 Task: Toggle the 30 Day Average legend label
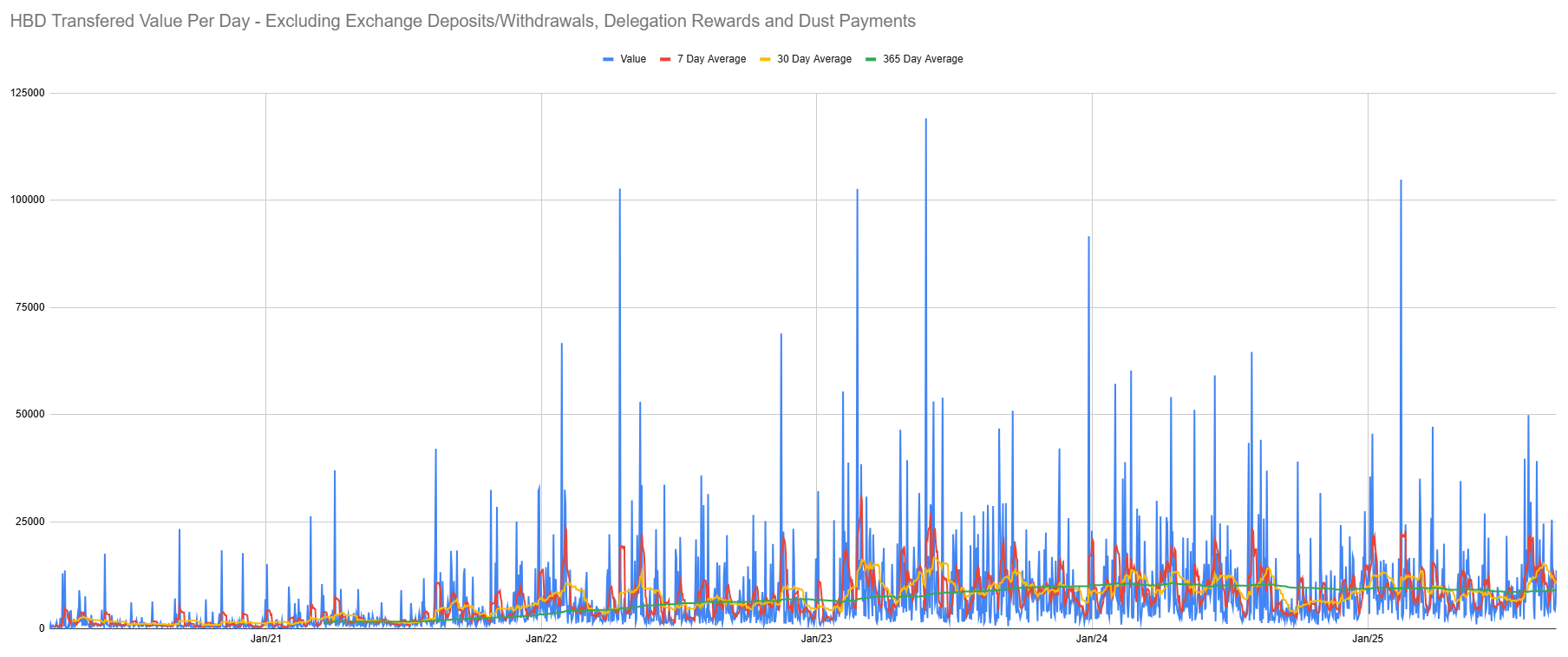tap(813, 59)
